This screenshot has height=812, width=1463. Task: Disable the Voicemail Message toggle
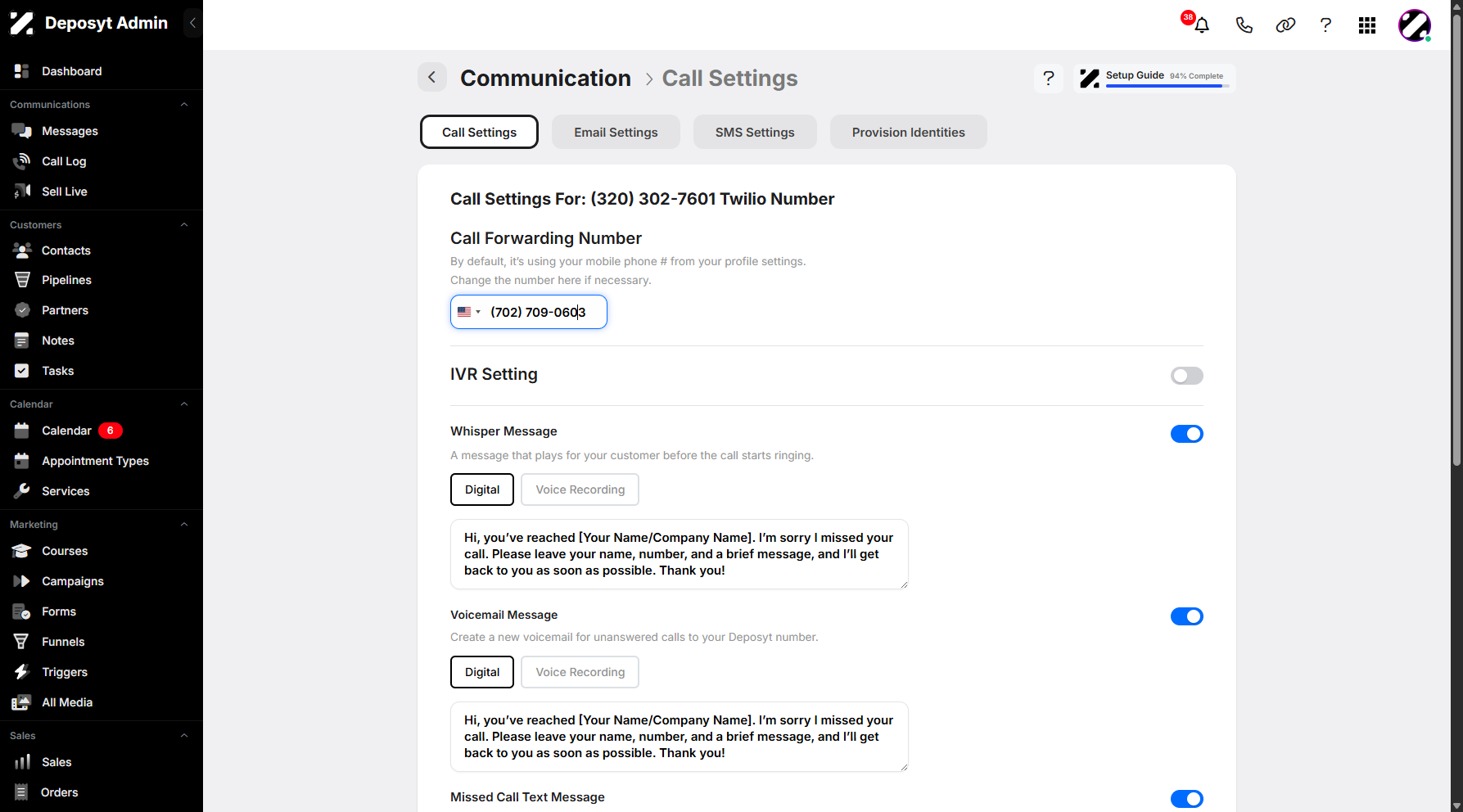point(1186,616)
